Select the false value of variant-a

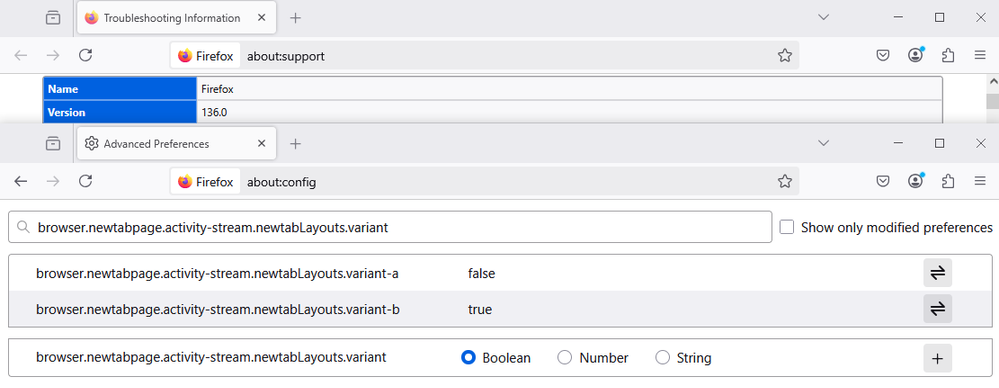(x=481, y=273)
